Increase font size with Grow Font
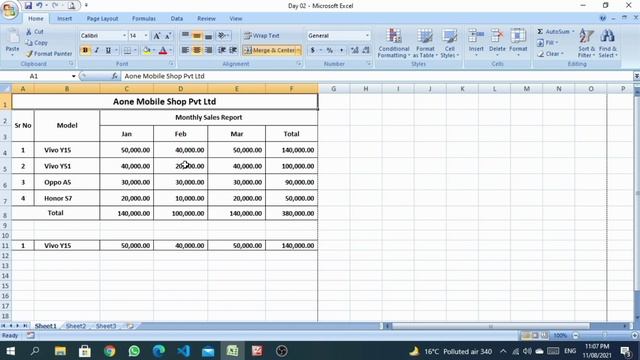The width and height of the screenshot is (640, 360). pos(157,36)
